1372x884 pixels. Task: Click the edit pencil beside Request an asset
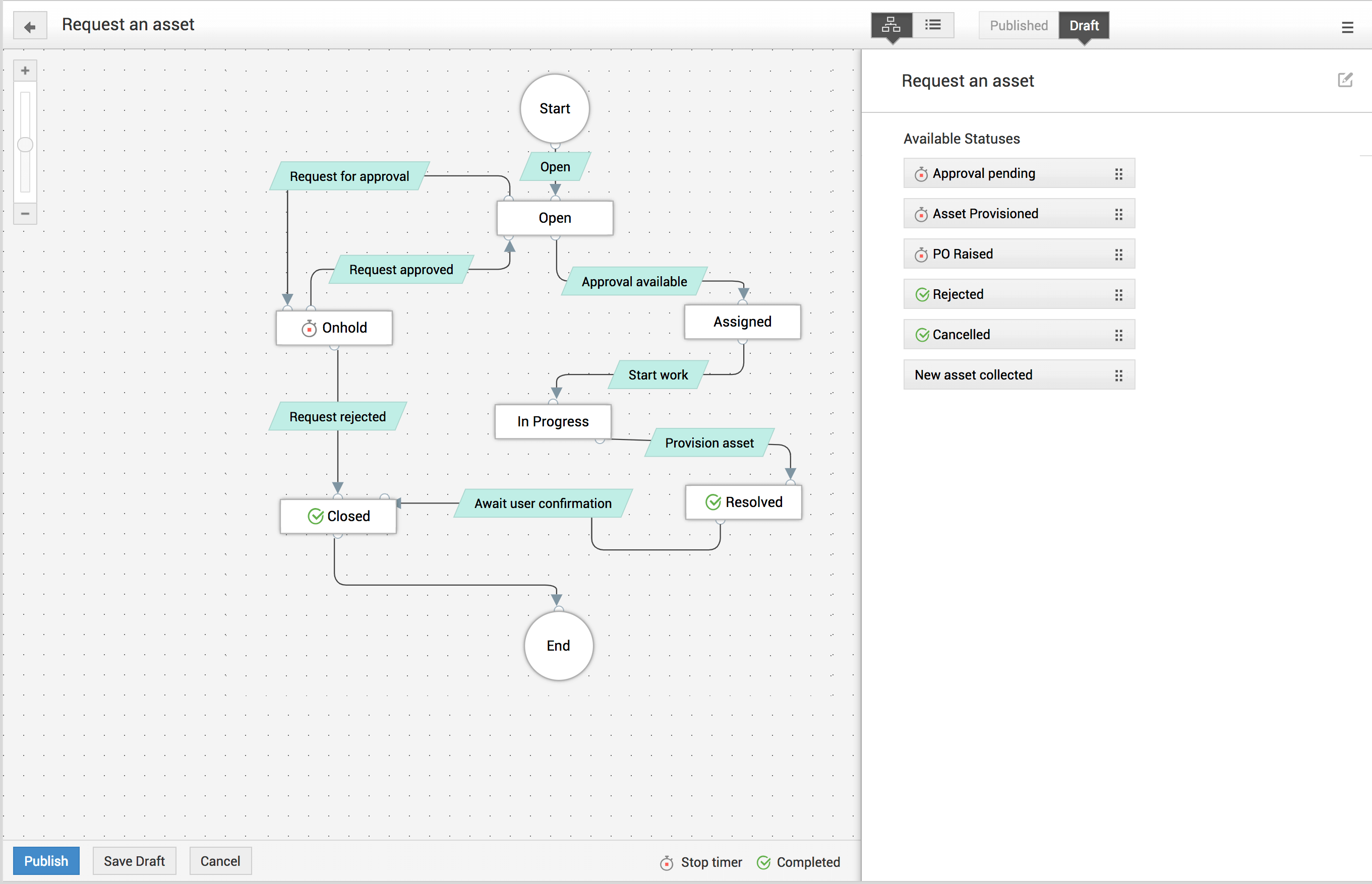1346,80
